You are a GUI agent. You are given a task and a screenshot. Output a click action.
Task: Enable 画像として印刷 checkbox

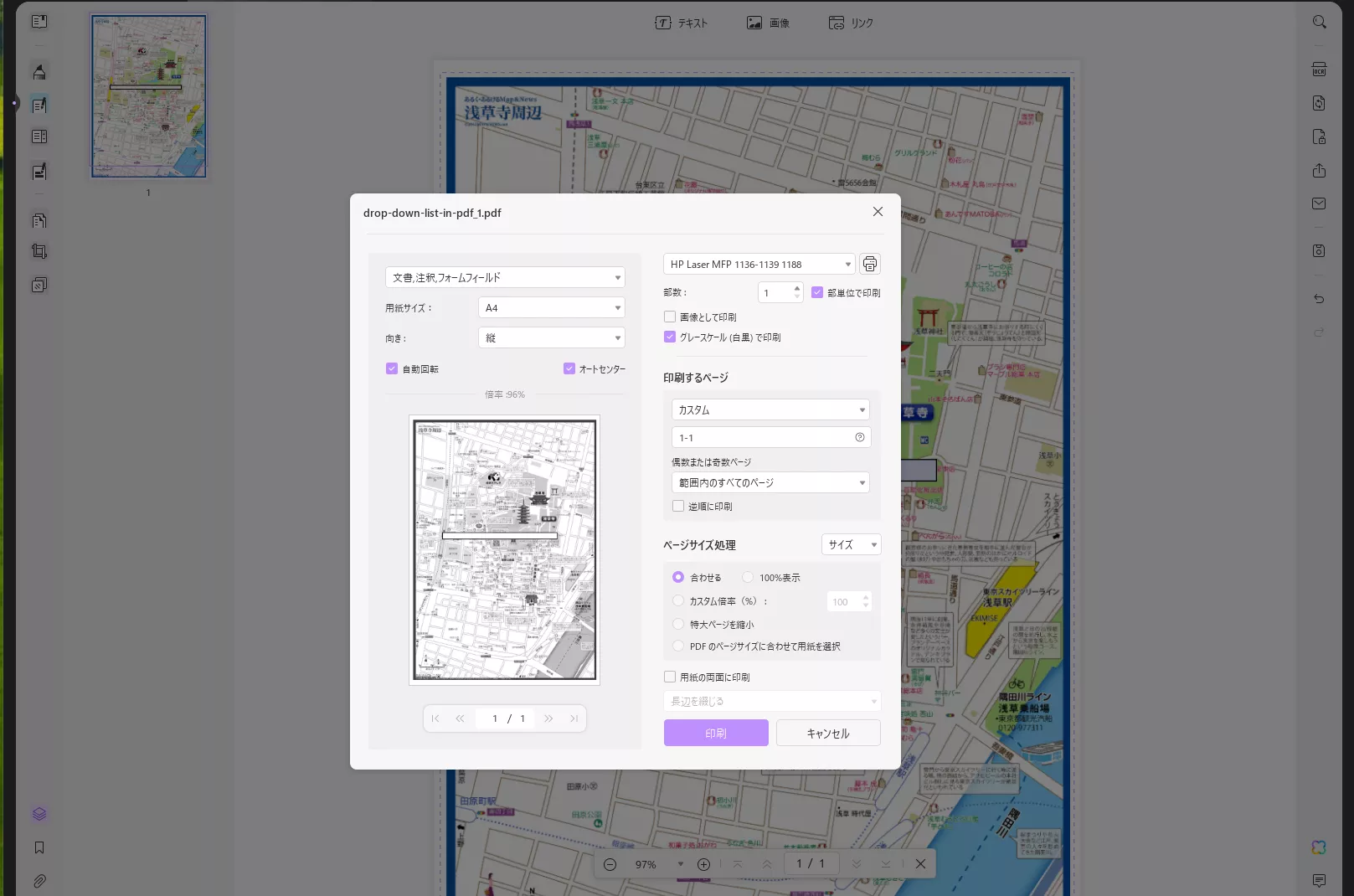tap(670, 317)
